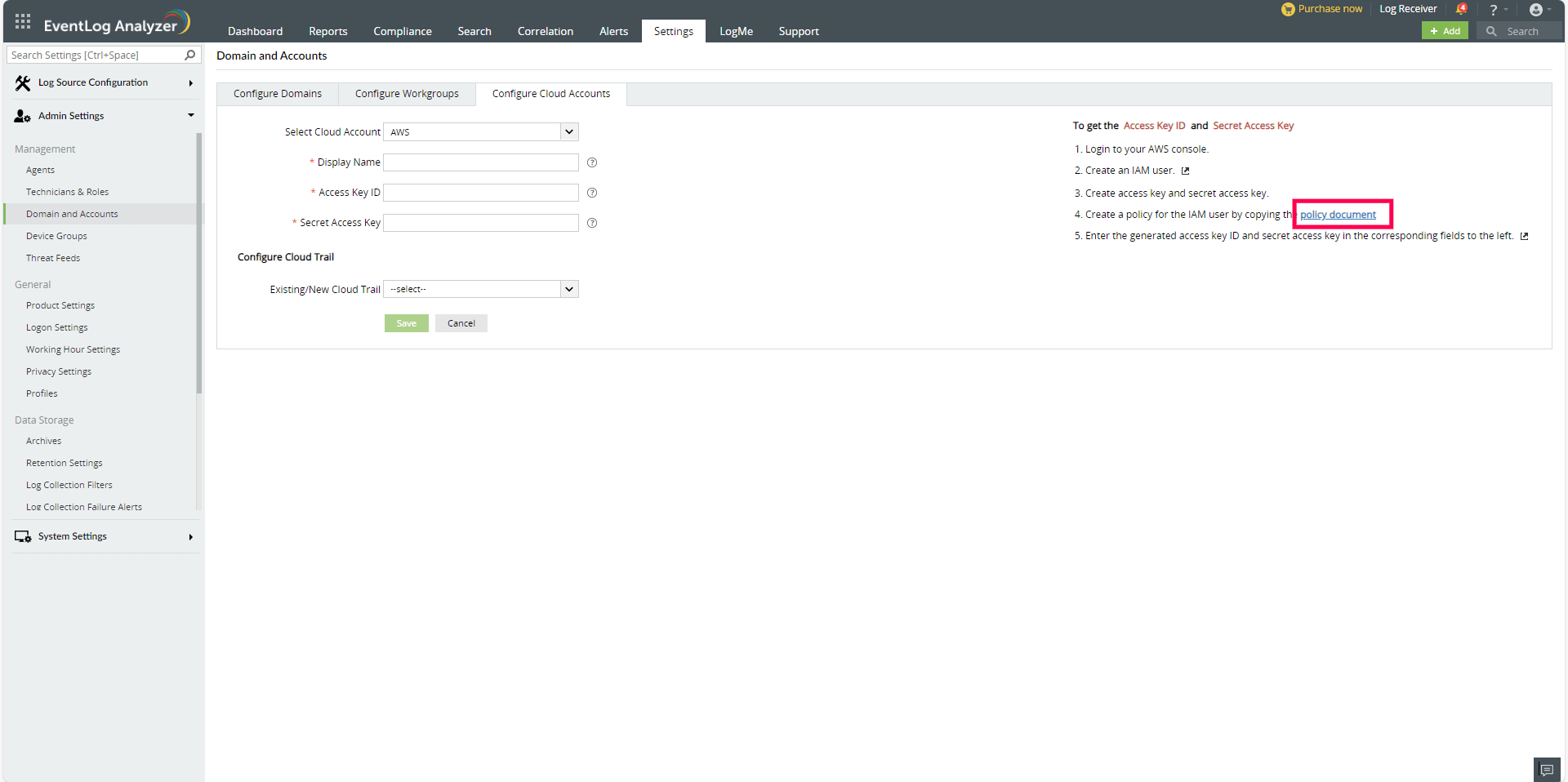This screenshot has height=782, width=1568.
Task: Open the Compliance menu item
Action: click(x=403, y=31)
